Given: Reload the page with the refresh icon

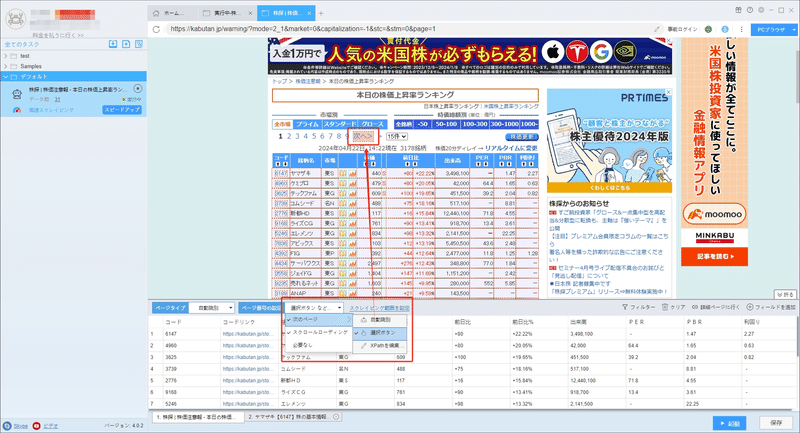Looking at the screenshot, I should 156,29.
